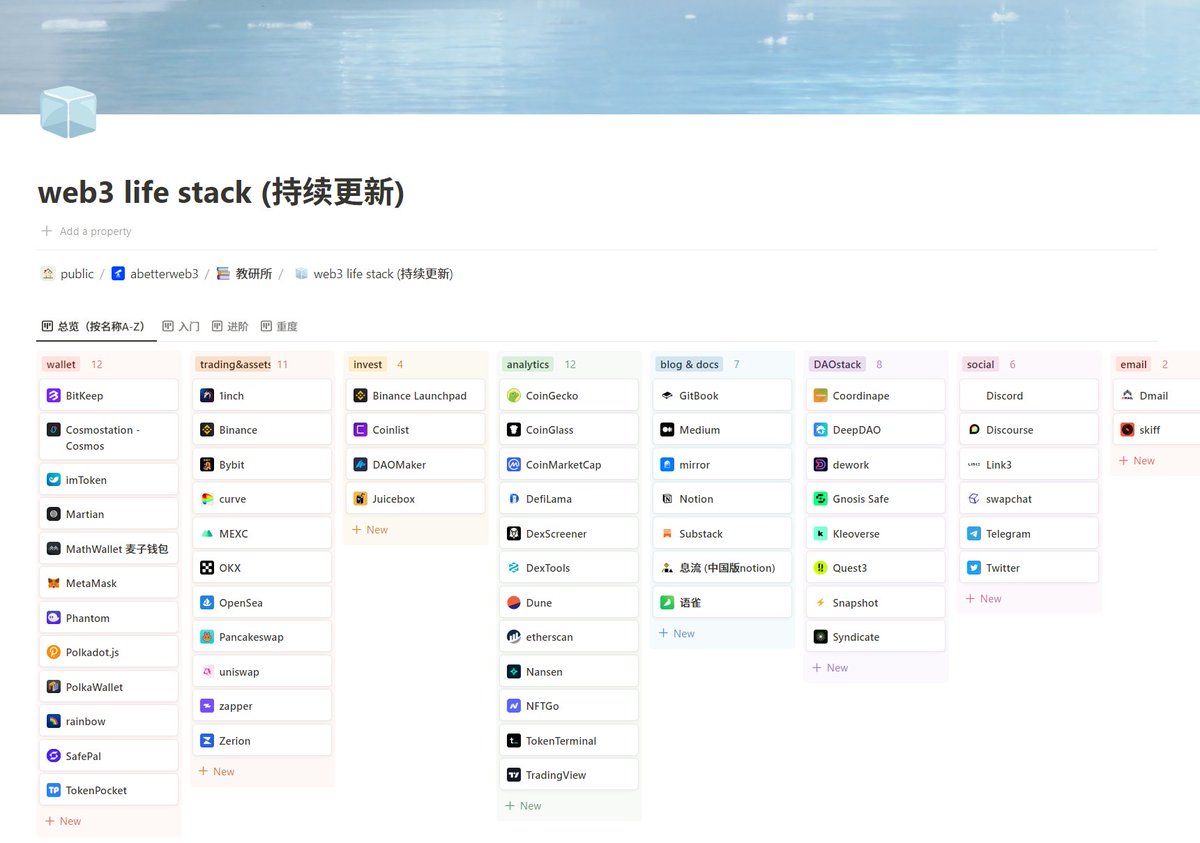Click the ice cube page icon
1200x843 pixels.
click(68, 112)
